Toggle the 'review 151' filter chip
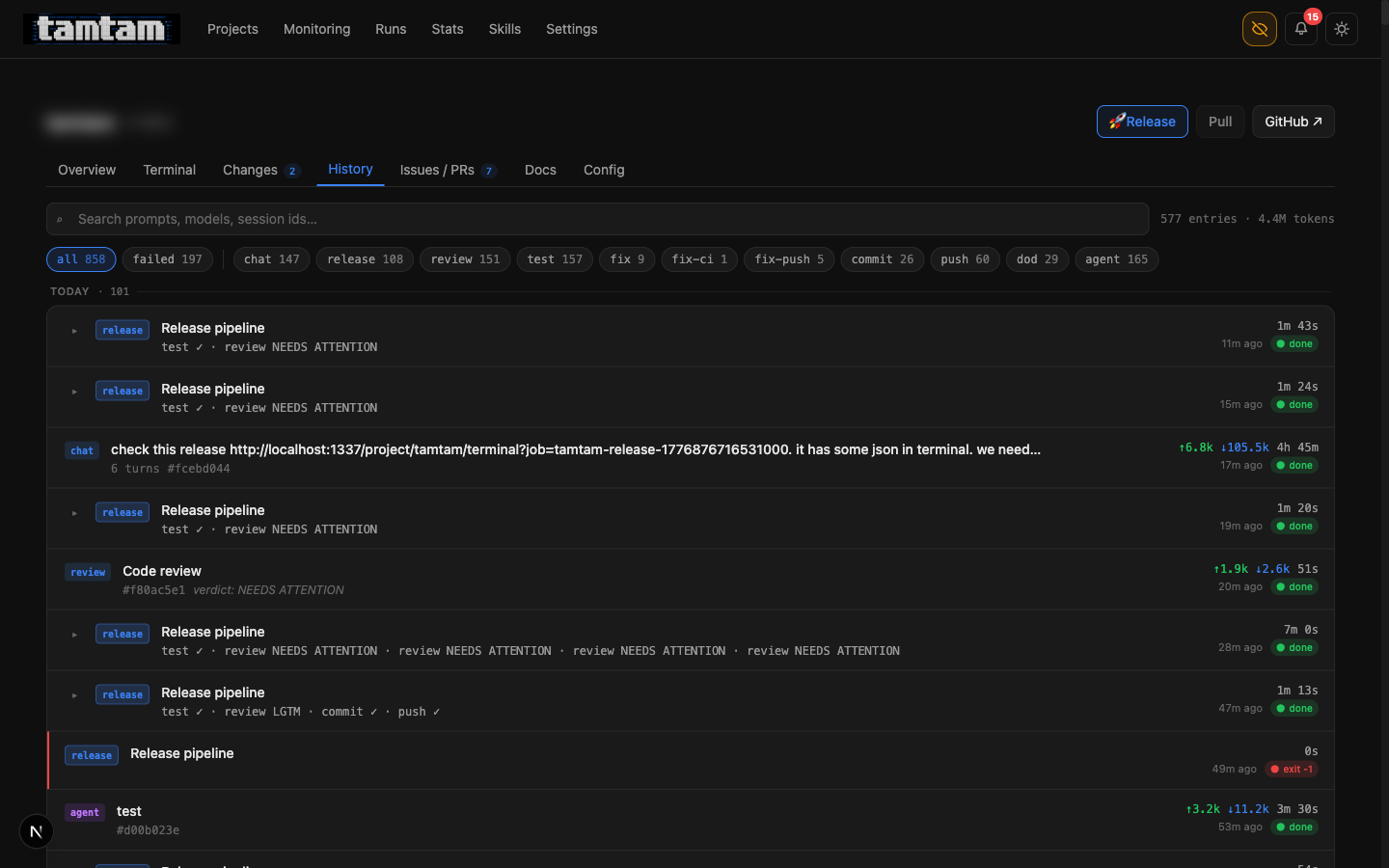Viewport: 1389px width, 868px height. point(465,259)
